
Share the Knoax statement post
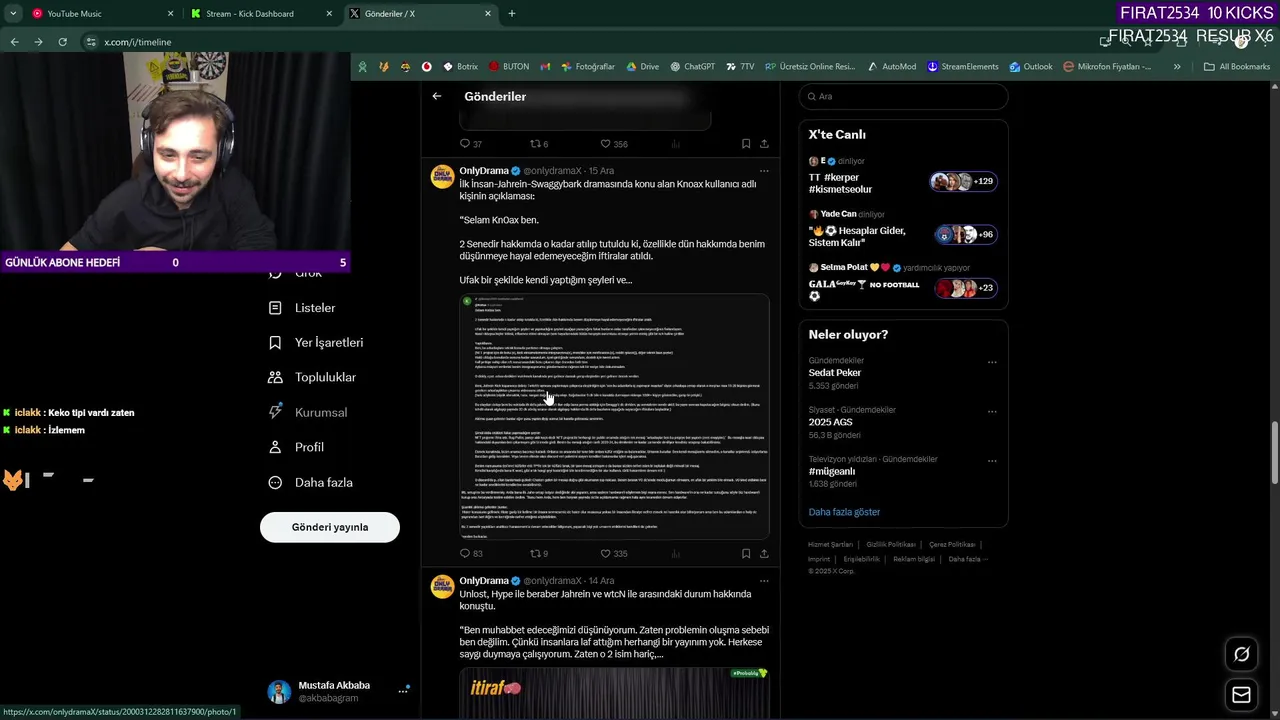(764, 553)
